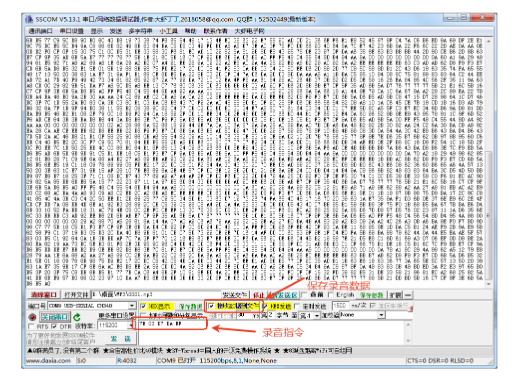Viewport: 513px width, 376px height.
Task: Open the COM9 port number dropdown
Action: pos(132,306)
